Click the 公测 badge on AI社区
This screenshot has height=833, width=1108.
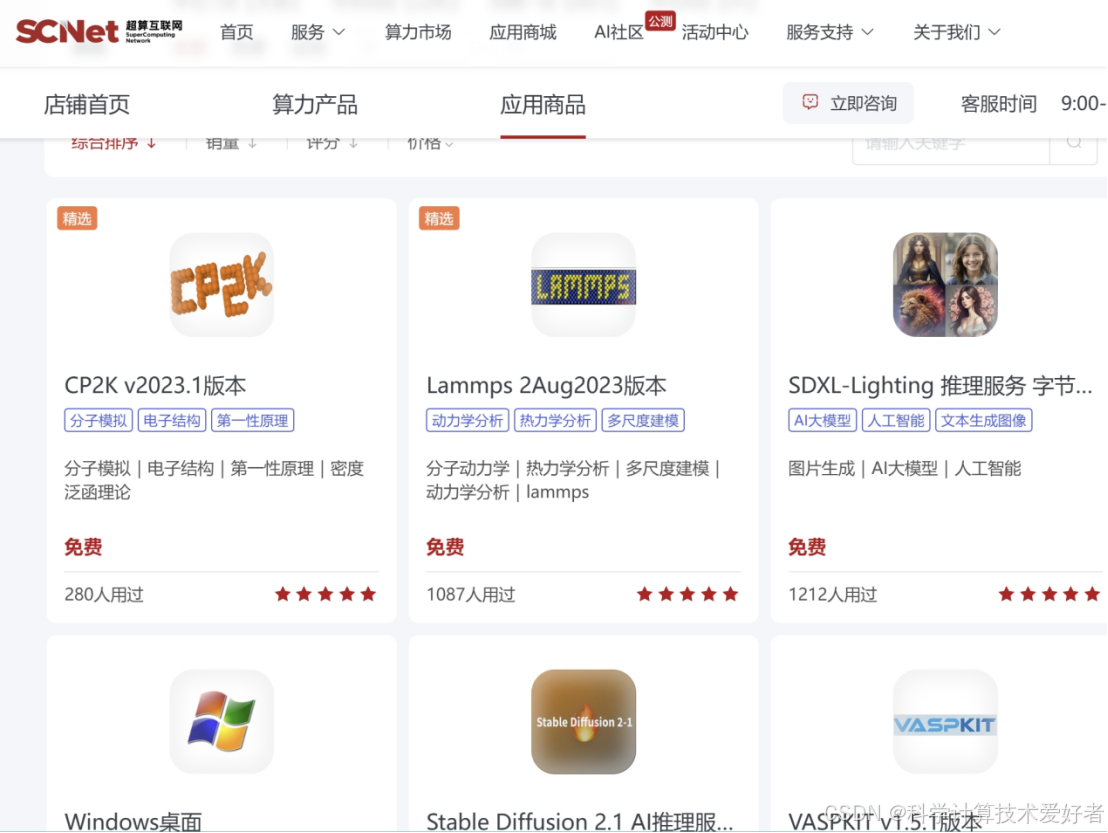(x=660, y=21)
